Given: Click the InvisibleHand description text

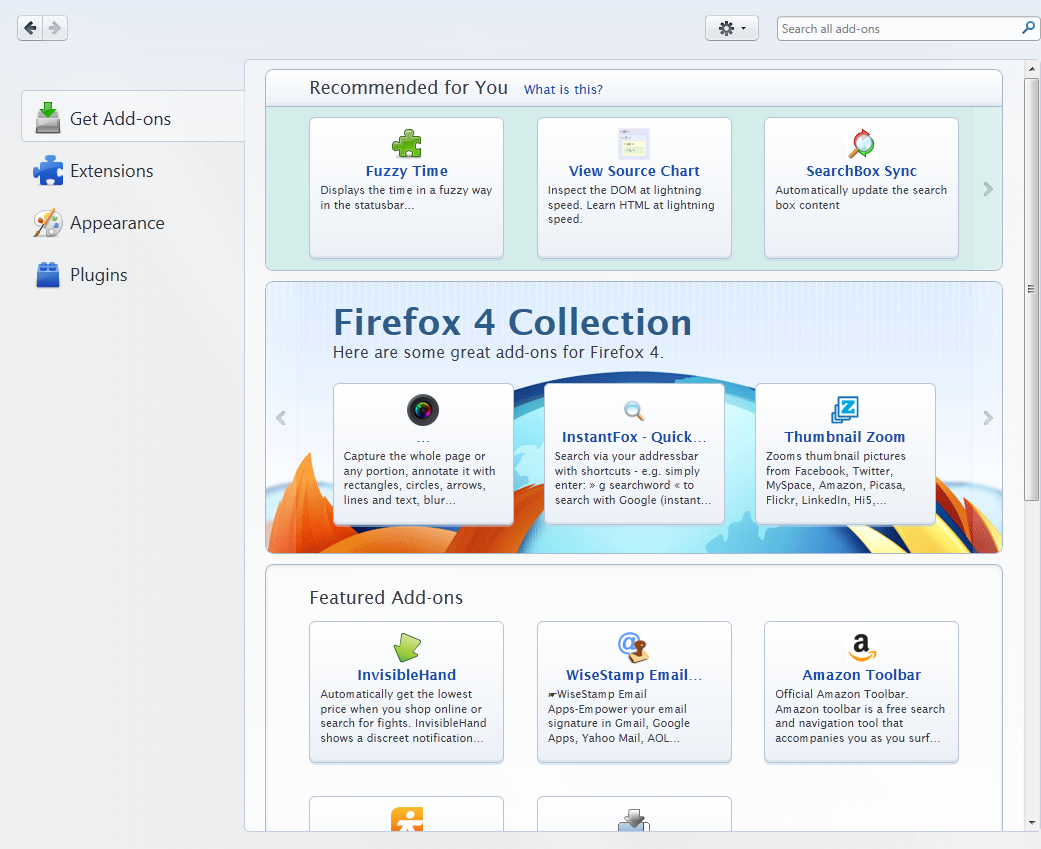Looking at the screenshot, I should [404, 716].
